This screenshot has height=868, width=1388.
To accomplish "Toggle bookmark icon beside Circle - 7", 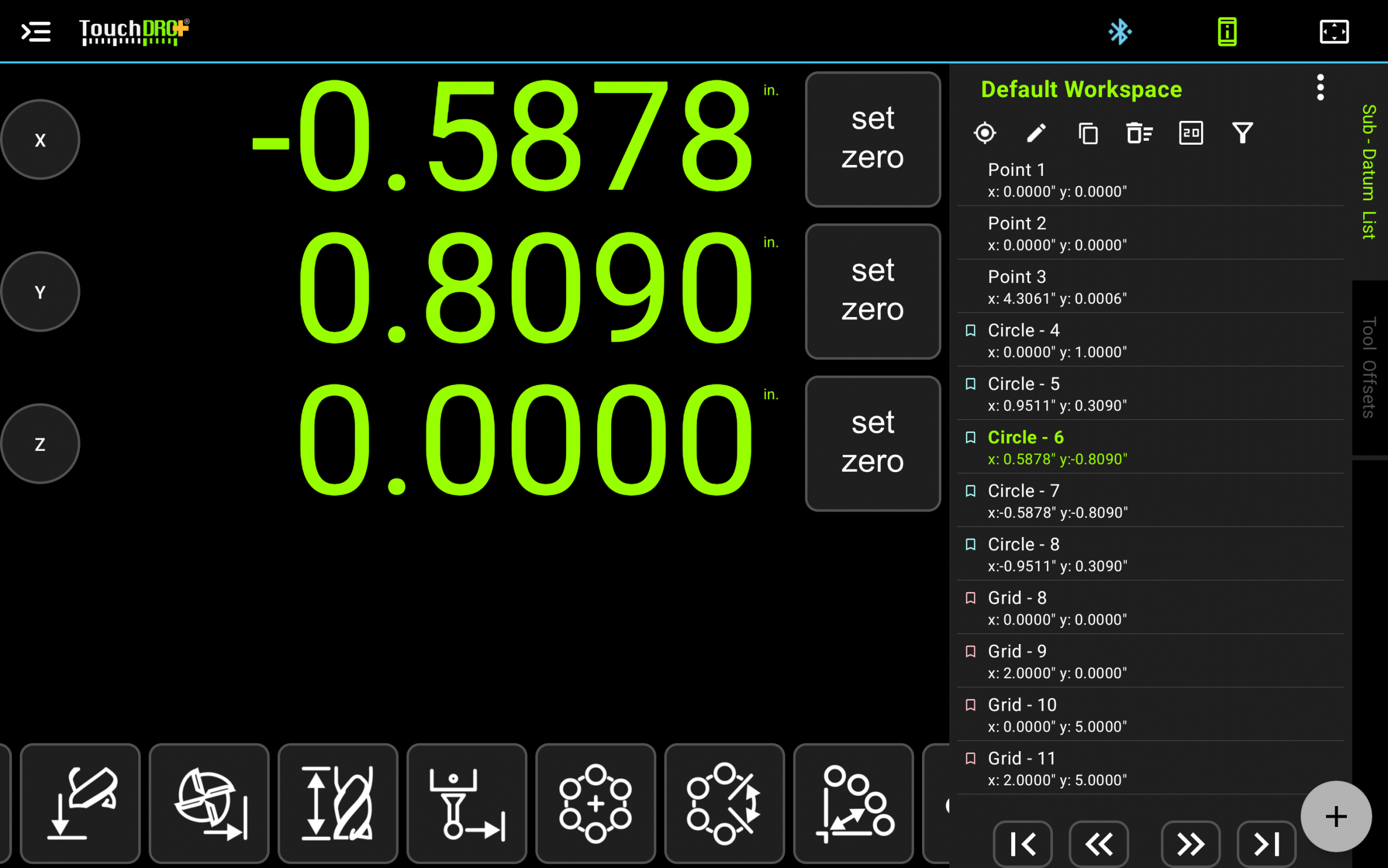I will [971, 491].
